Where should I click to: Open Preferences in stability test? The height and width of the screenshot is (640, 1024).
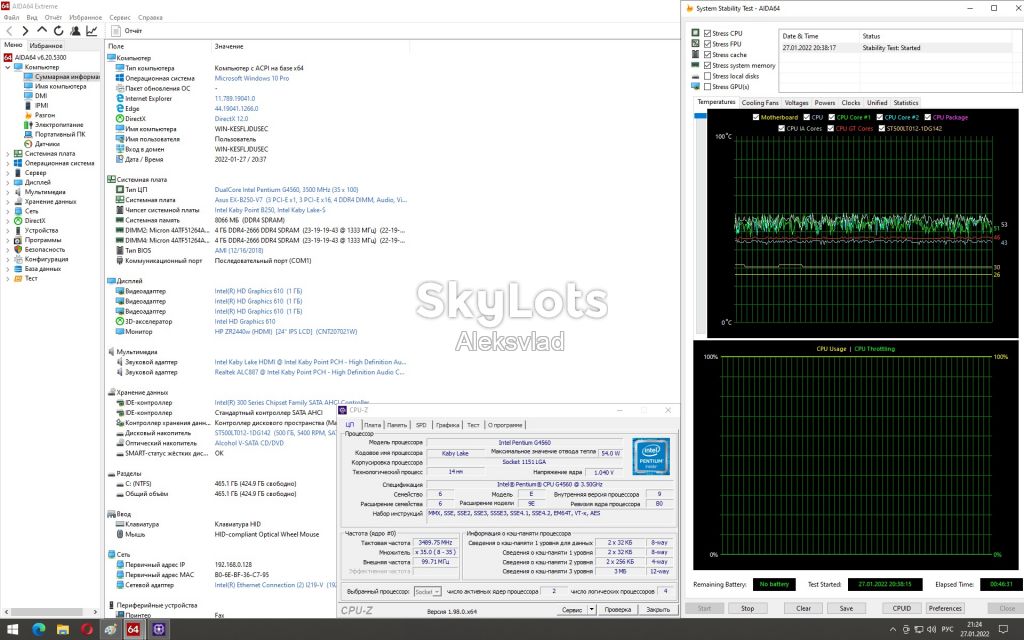[945, 608]
